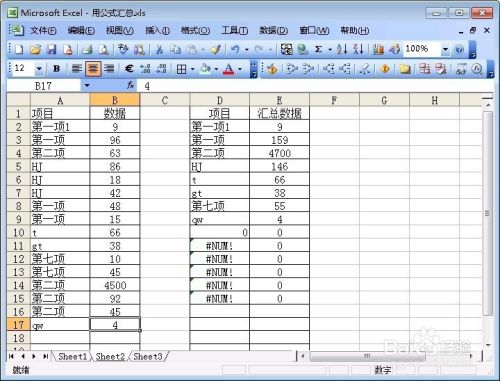
Task: Open a file with the Open folder icon
Action: [x=35, y=50]
